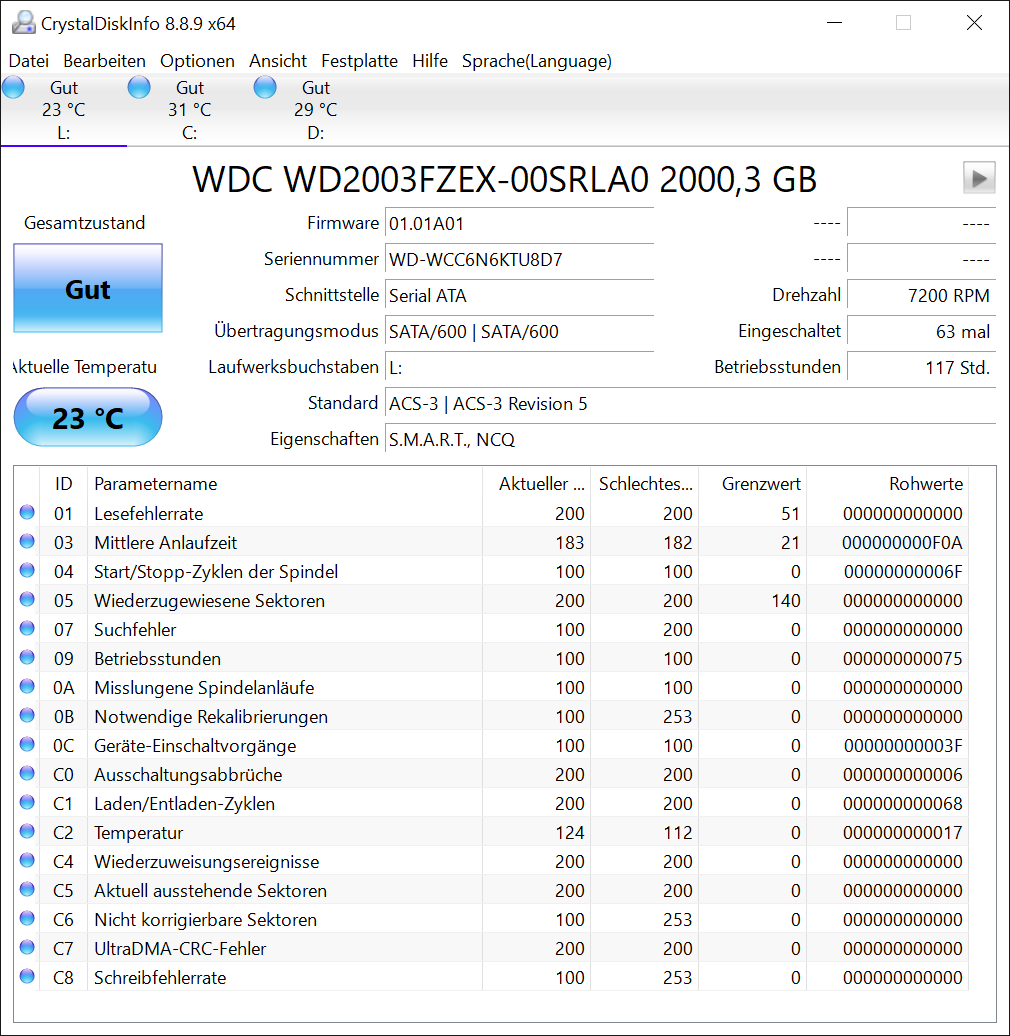
Task: Open the Datei menu
Action: (x=28, y=61)
